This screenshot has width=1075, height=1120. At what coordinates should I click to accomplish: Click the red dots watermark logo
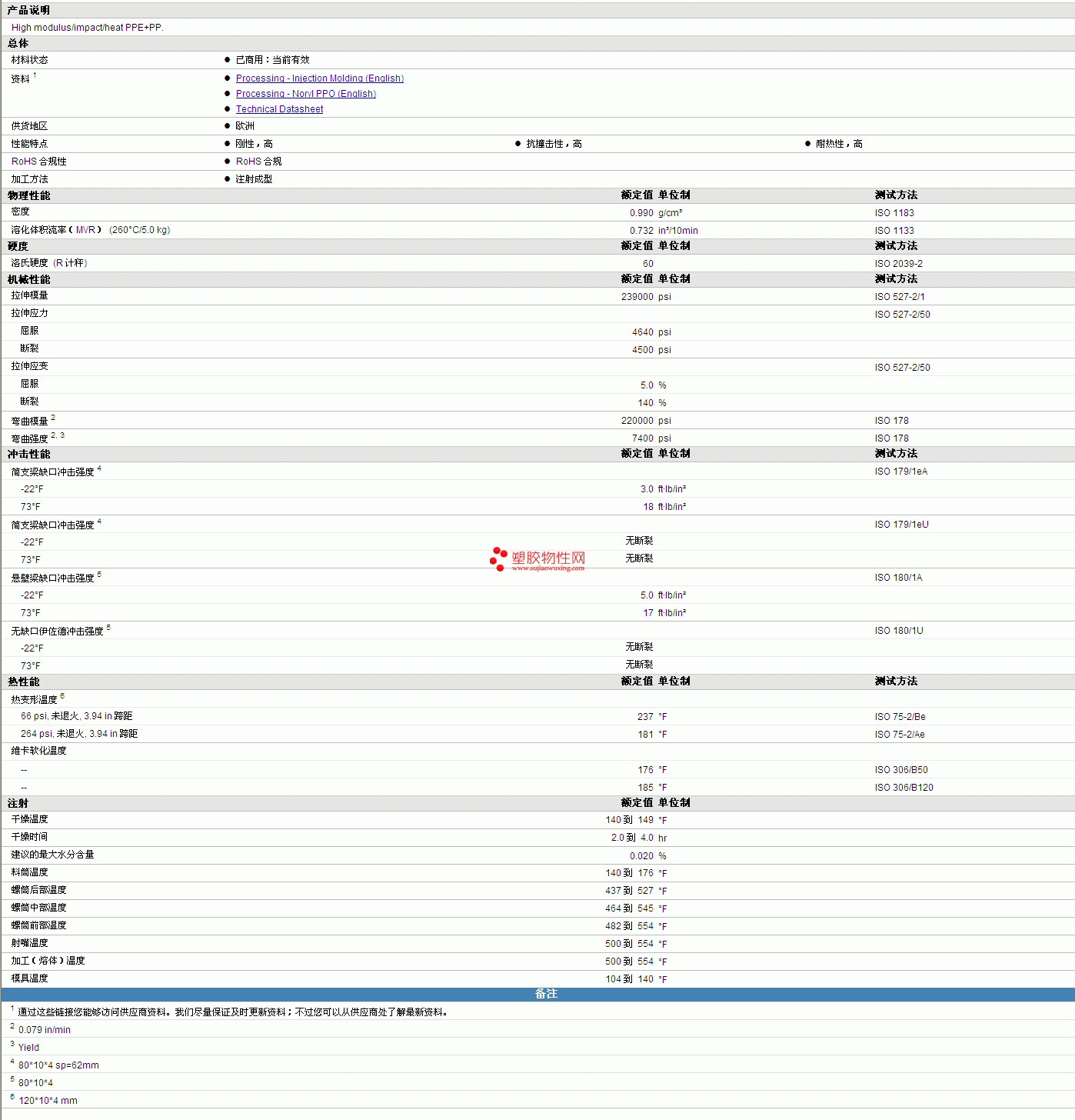pyautogui.click(x=498, y=559)
